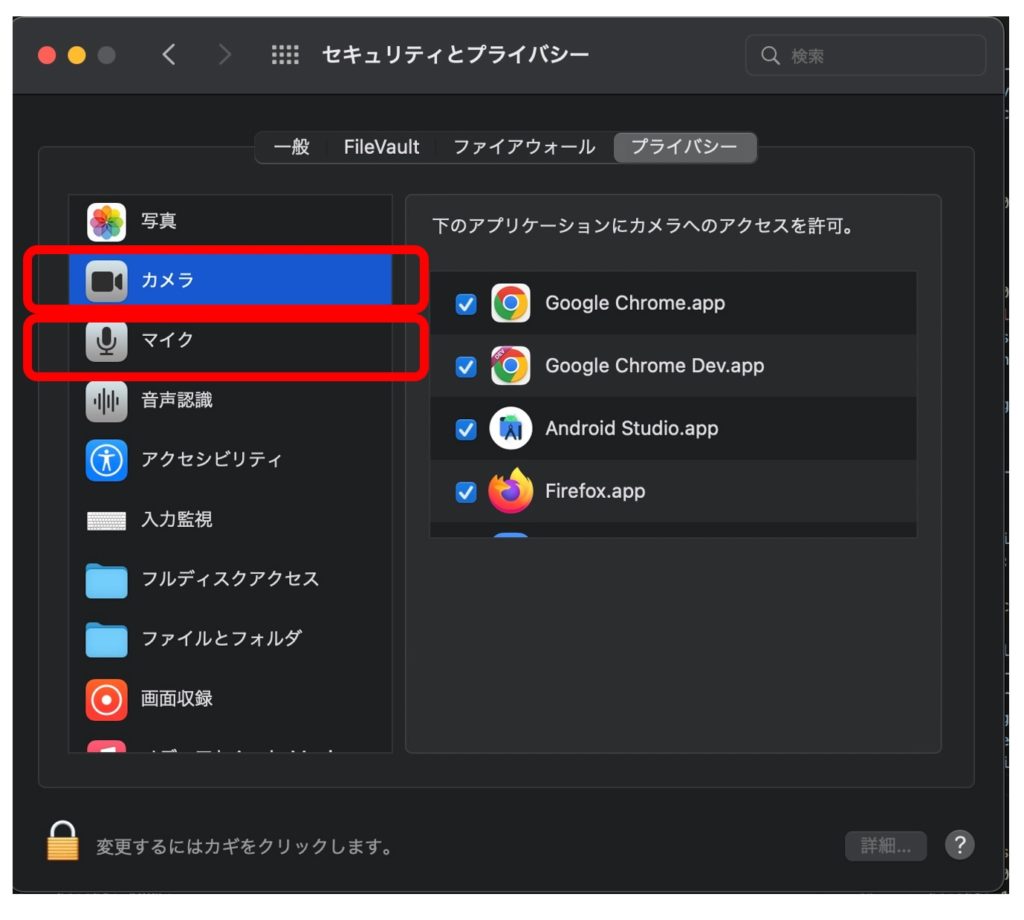The width and height of the screenshot is (1024, 920).
Task: Toggle the Firefox.app camera checkbox
Action: 466,492
